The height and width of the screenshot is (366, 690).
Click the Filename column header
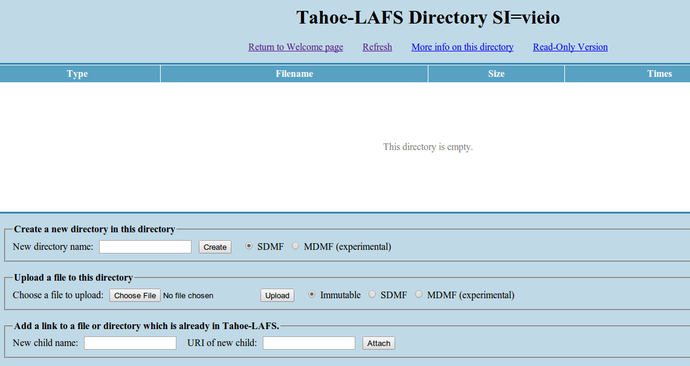(294, 74)
